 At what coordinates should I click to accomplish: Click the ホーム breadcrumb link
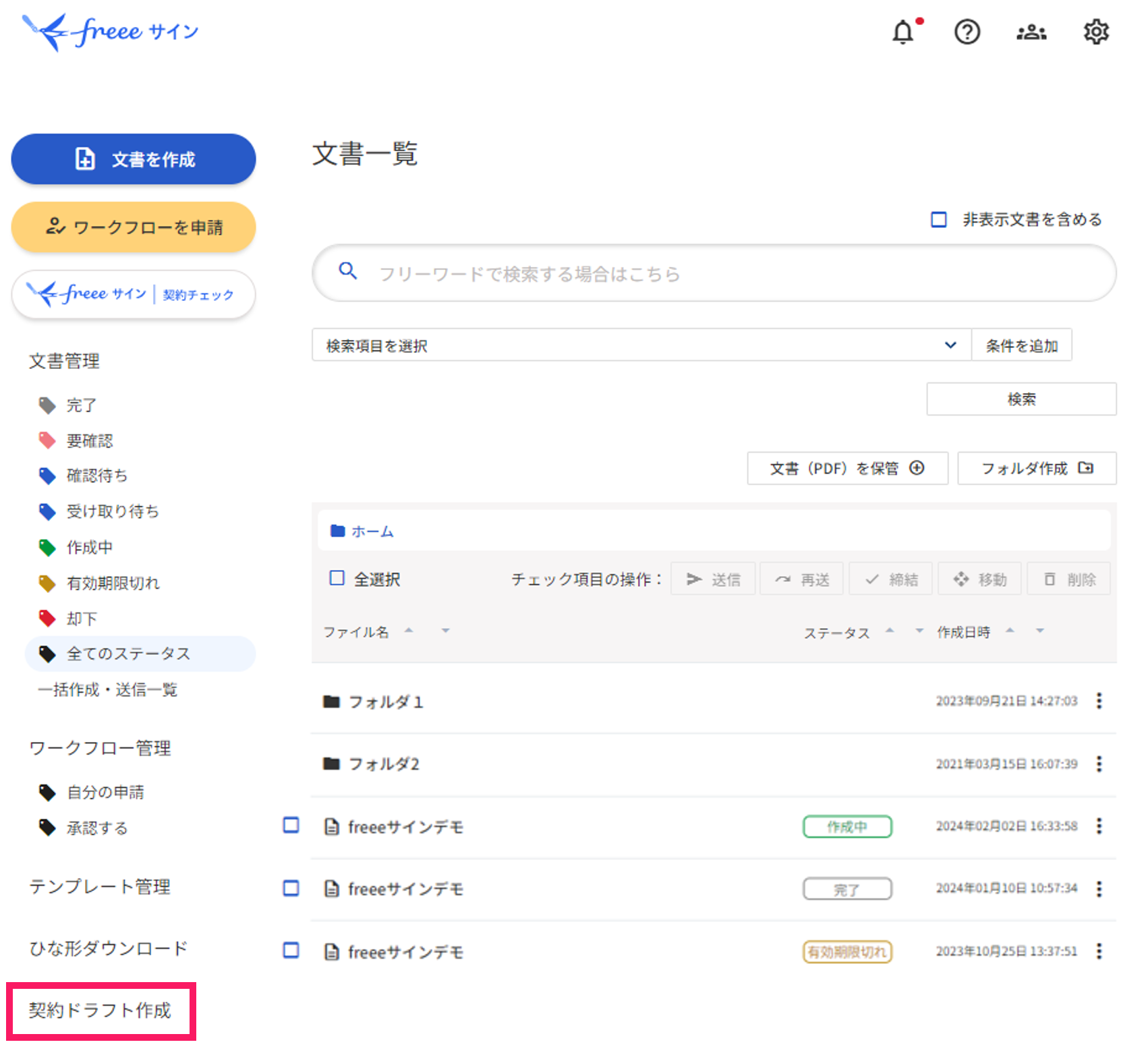point(372,531)
